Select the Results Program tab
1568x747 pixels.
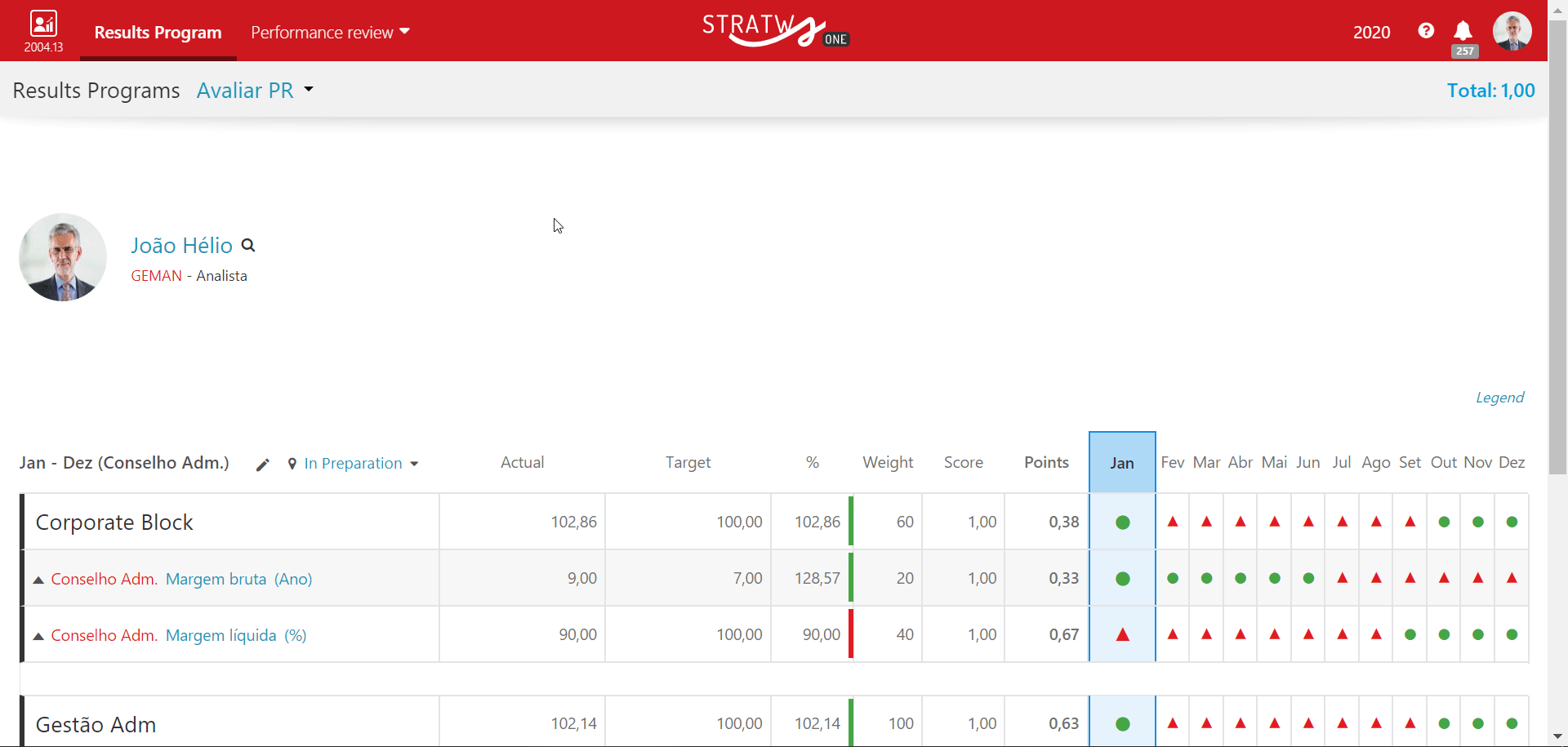pyautogui.click(x=158, y=33)
